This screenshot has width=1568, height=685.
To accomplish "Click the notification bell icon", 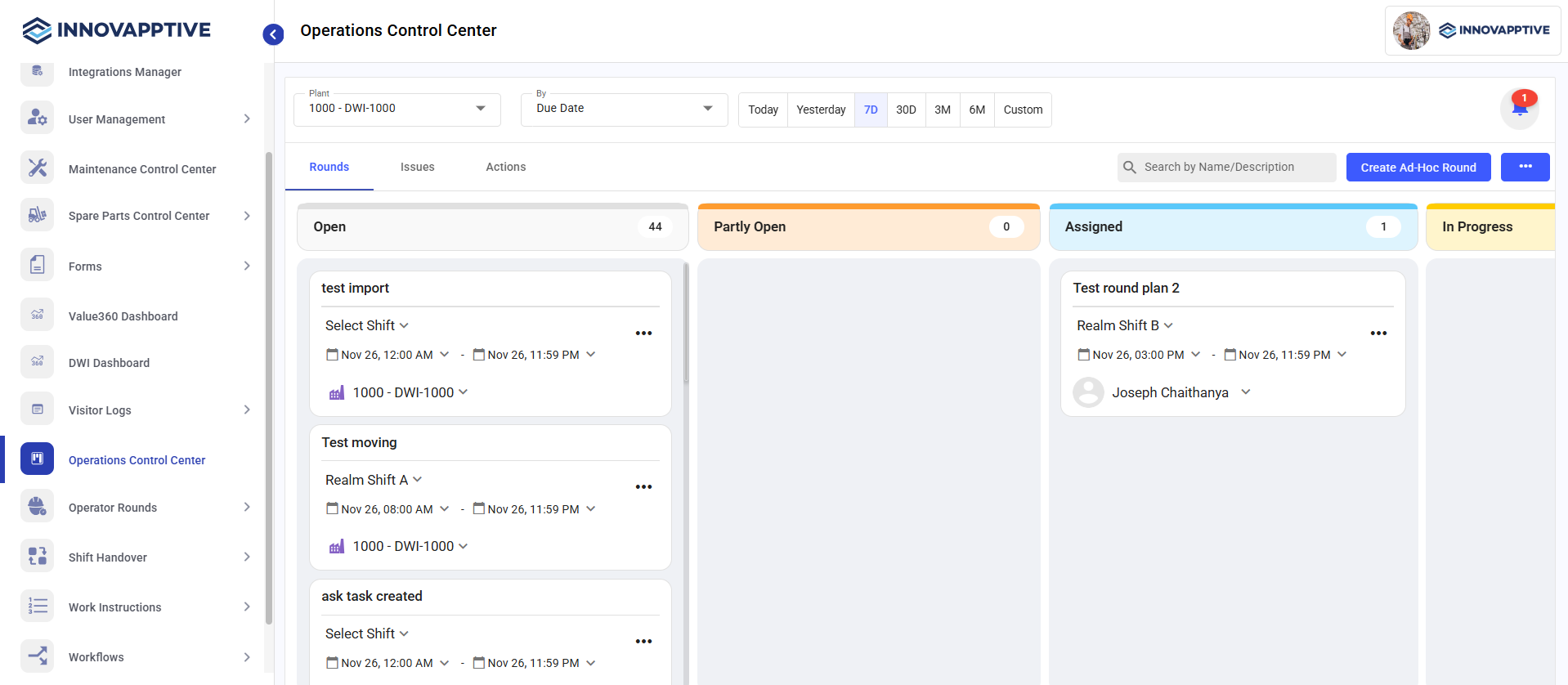I will pos(1519,109).
